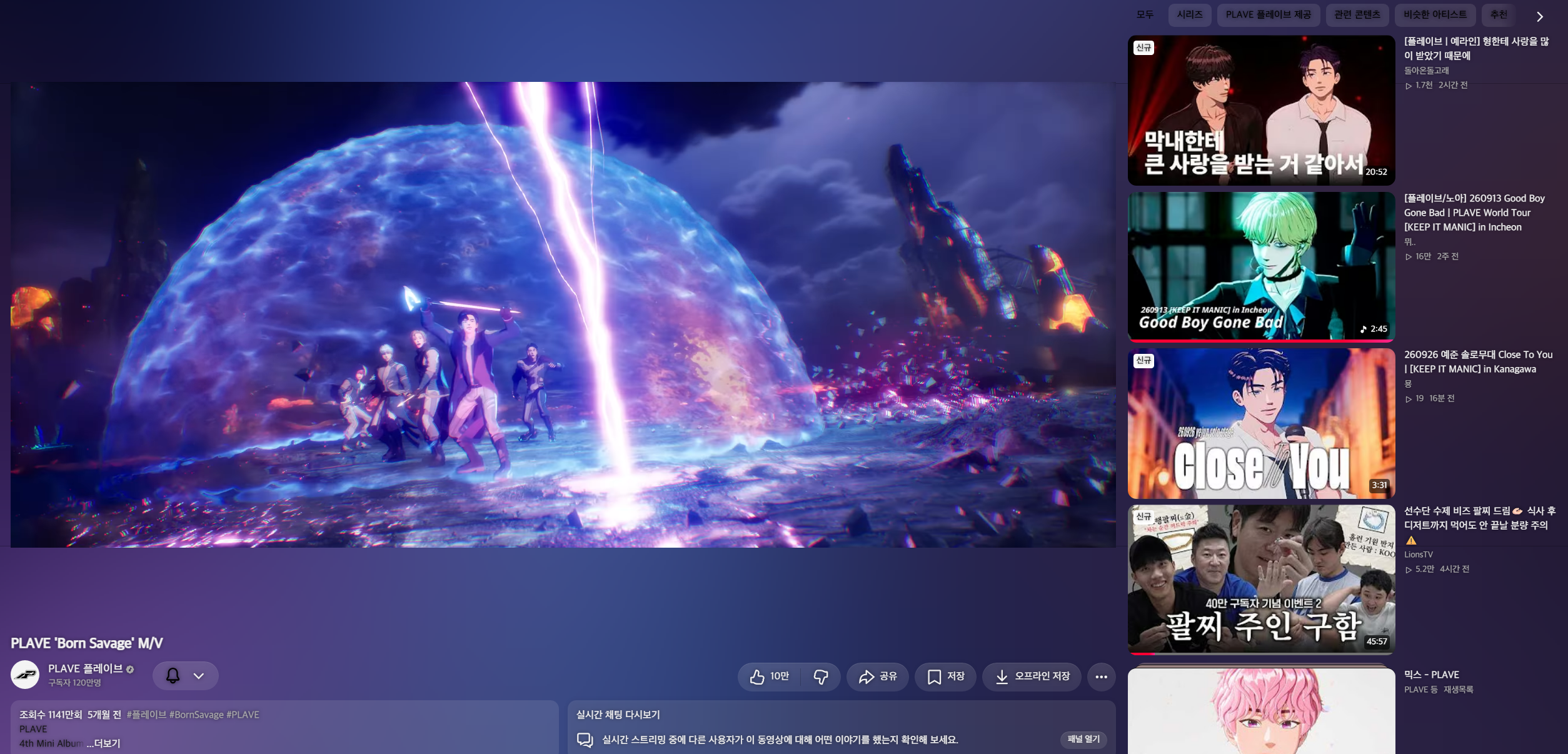Select the 비슷한 아티스트 filter chip
This screenshot has height=754, width=1568.
[x=1435, y=14]
